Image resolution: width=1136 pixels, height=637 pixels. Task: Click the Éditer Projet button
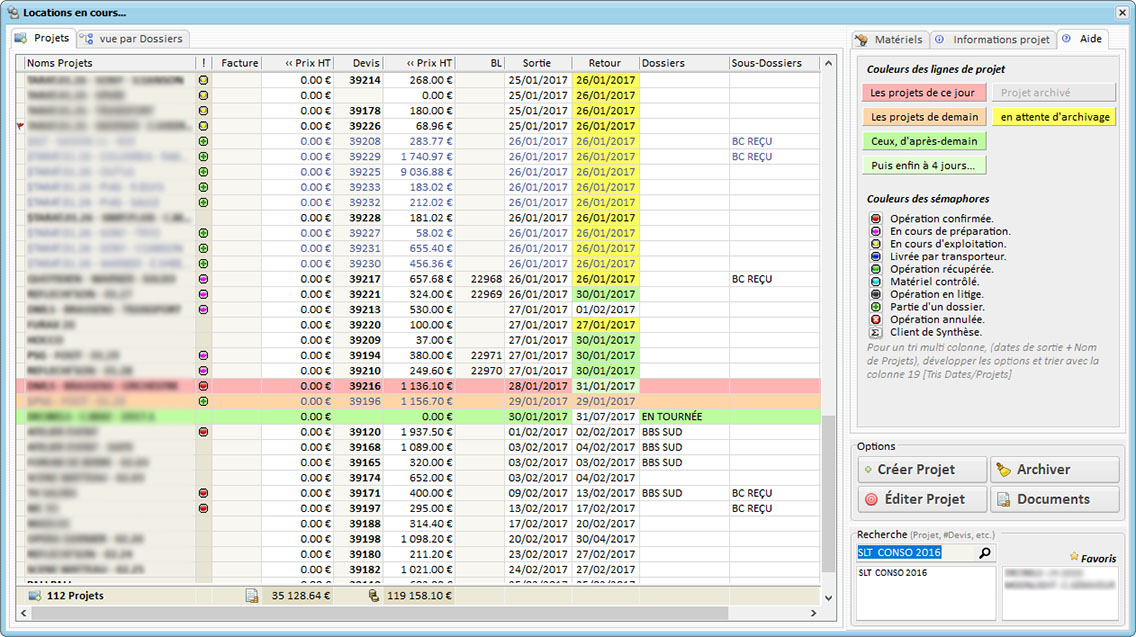(921, 499)
